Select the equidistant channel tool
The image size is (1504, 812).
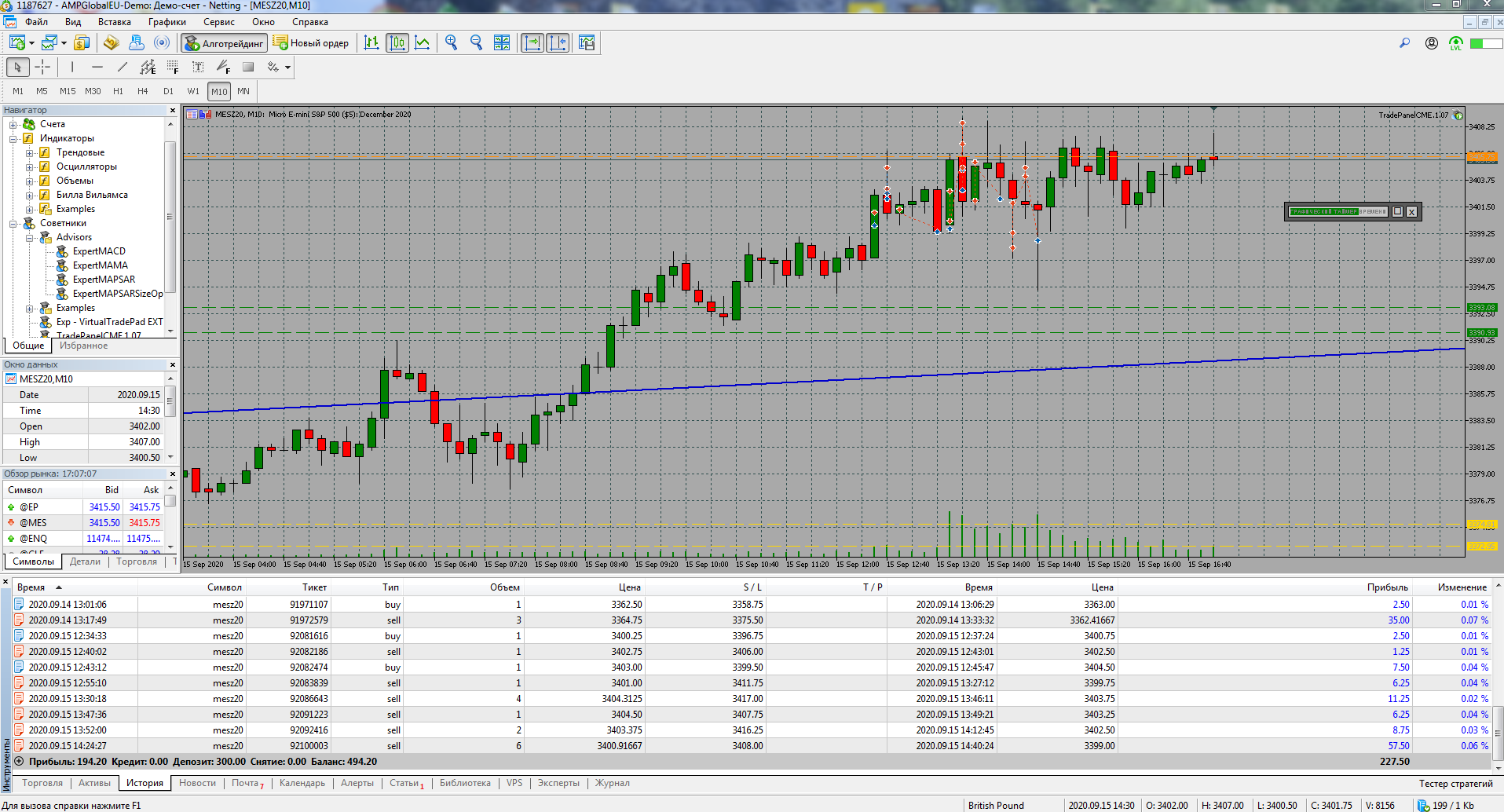[148, 67]
